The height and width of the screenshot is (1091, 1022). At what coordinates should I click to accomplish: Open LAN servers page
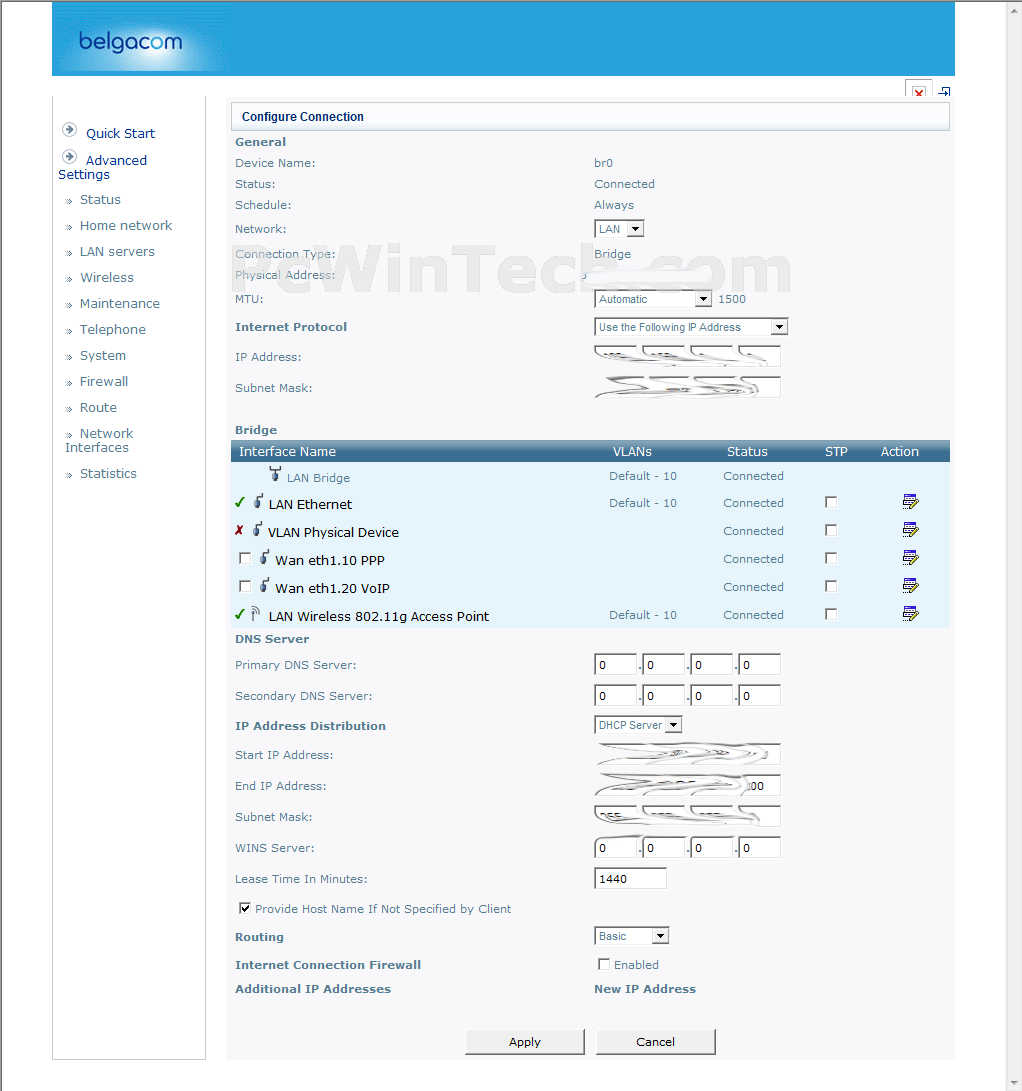(117, 251)
